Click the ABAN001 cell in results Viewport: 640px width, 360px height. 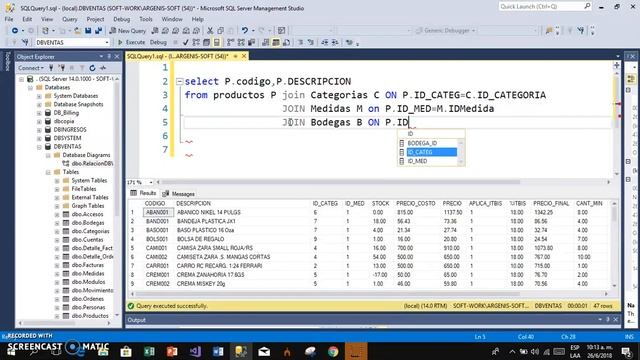[x=158, y=212]
